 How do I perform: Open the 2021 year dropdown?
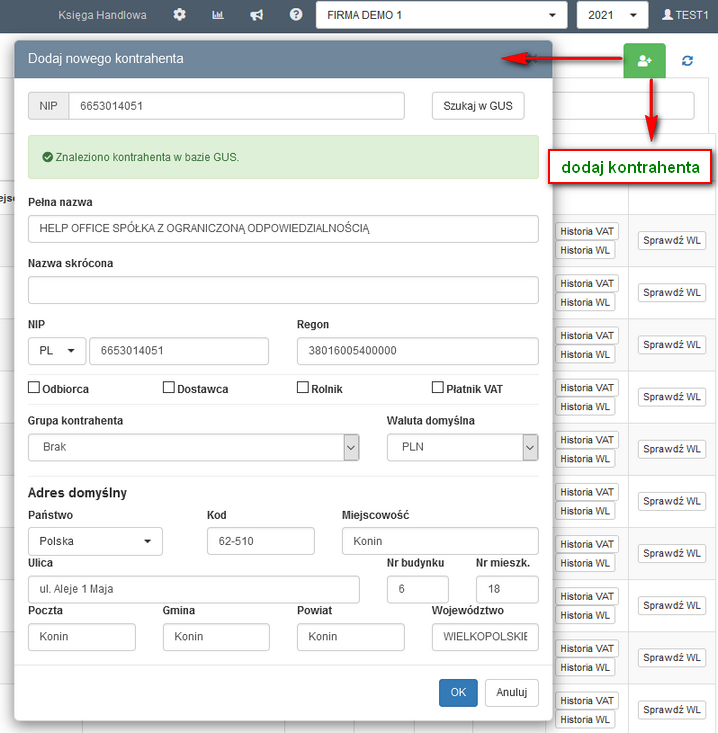point(612,15)
